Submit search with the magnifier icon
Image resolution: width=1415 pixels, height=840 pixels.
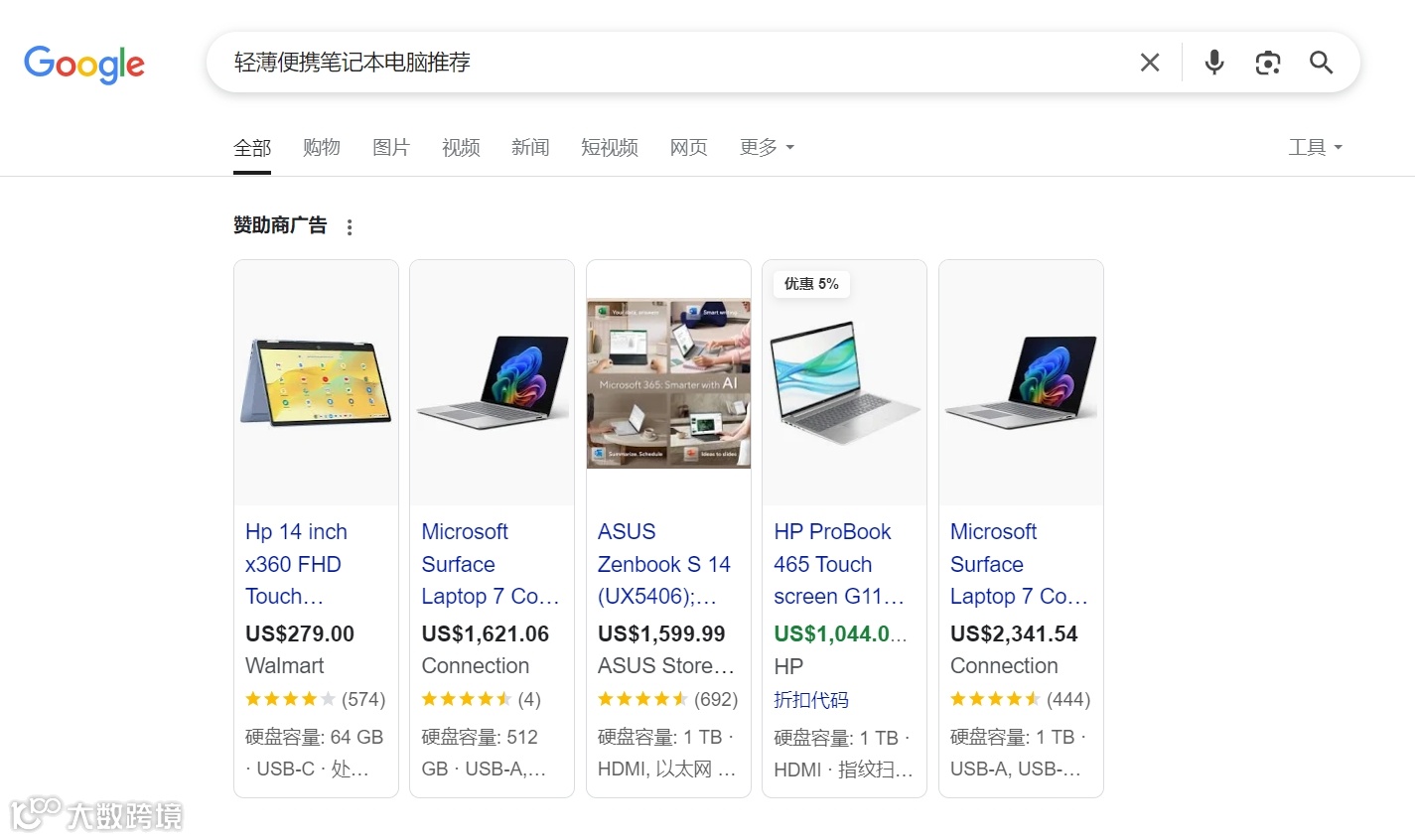pyautogui.click(x=1321, y=63)
